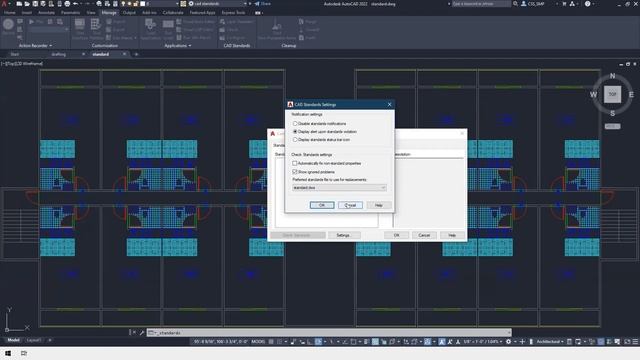
Task: Toggle Show ignored problems checkbox
Action: [x=295, y=172]
